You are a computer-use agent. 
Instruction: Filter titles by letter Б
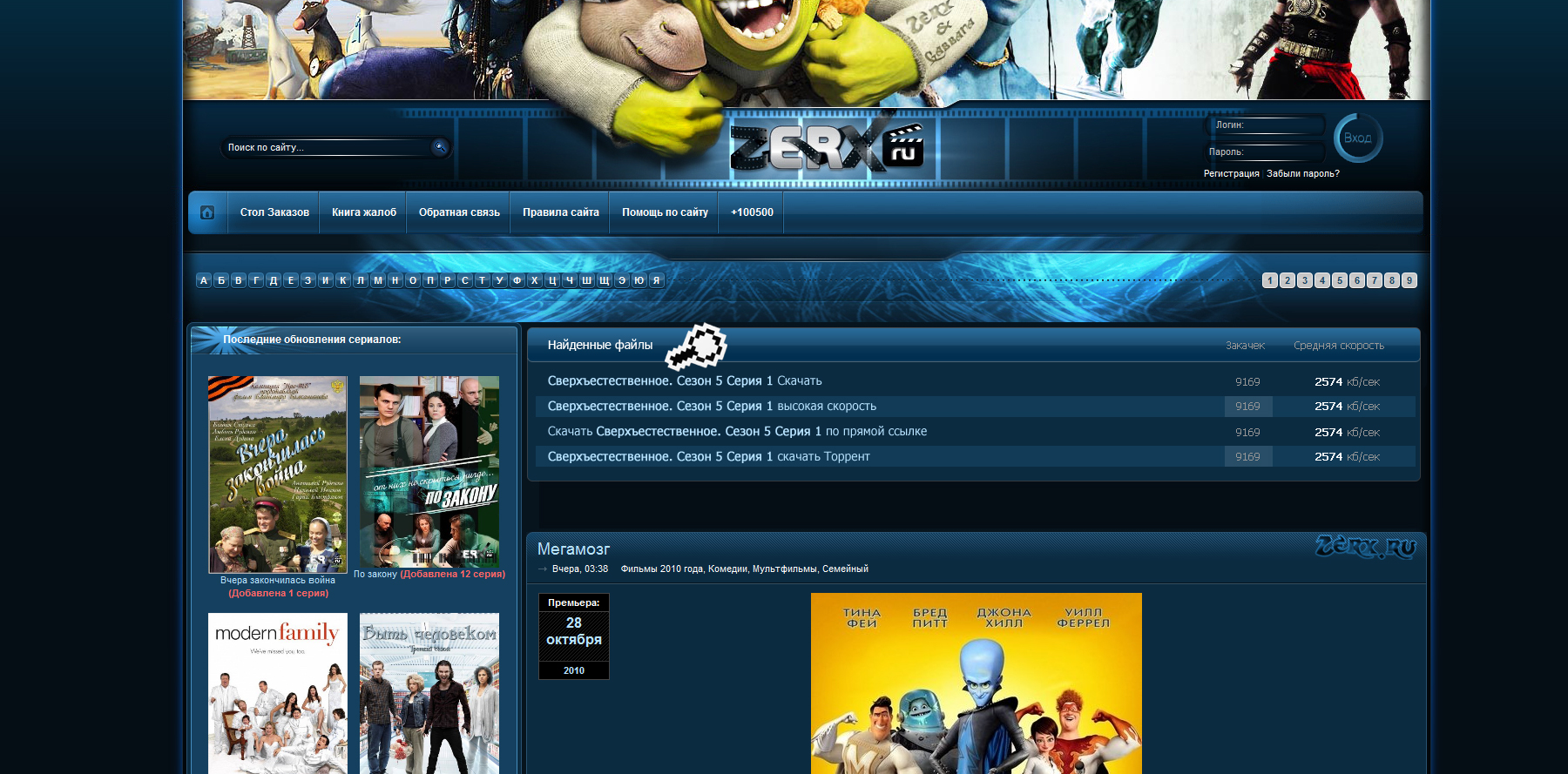click(221, 280)
